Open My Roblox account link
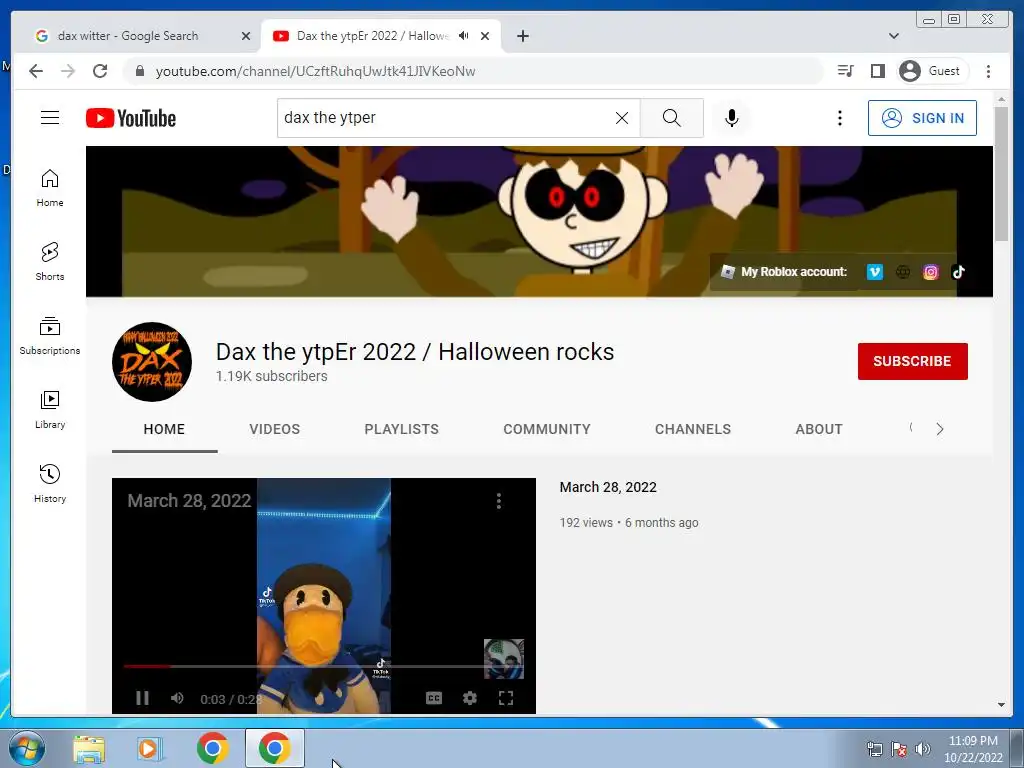1024x768 pixels. tap(784, 272)
